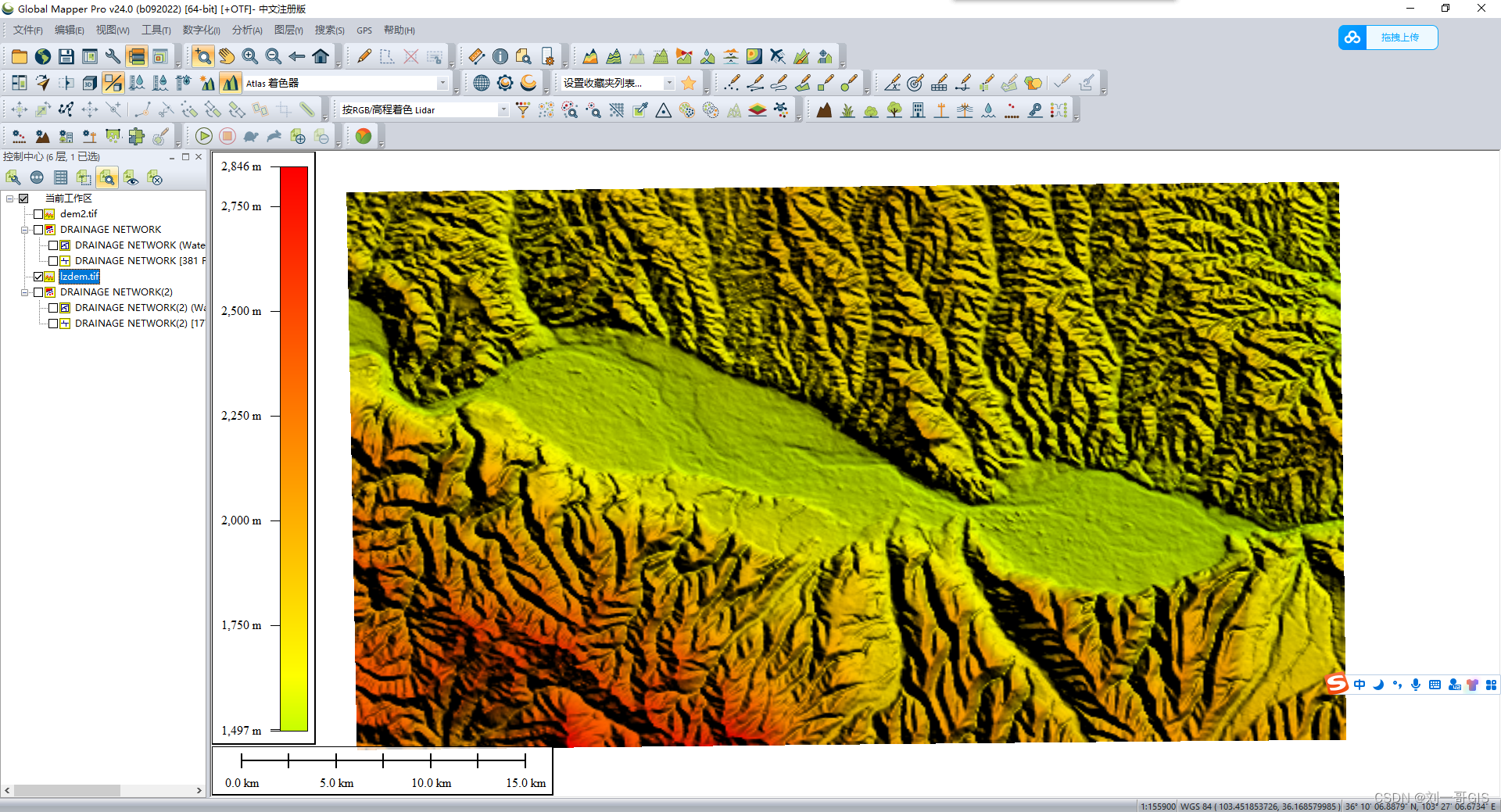1501x812 pixels.
Task: Select the lzdem.tif layer name
Action: [79, 277]
